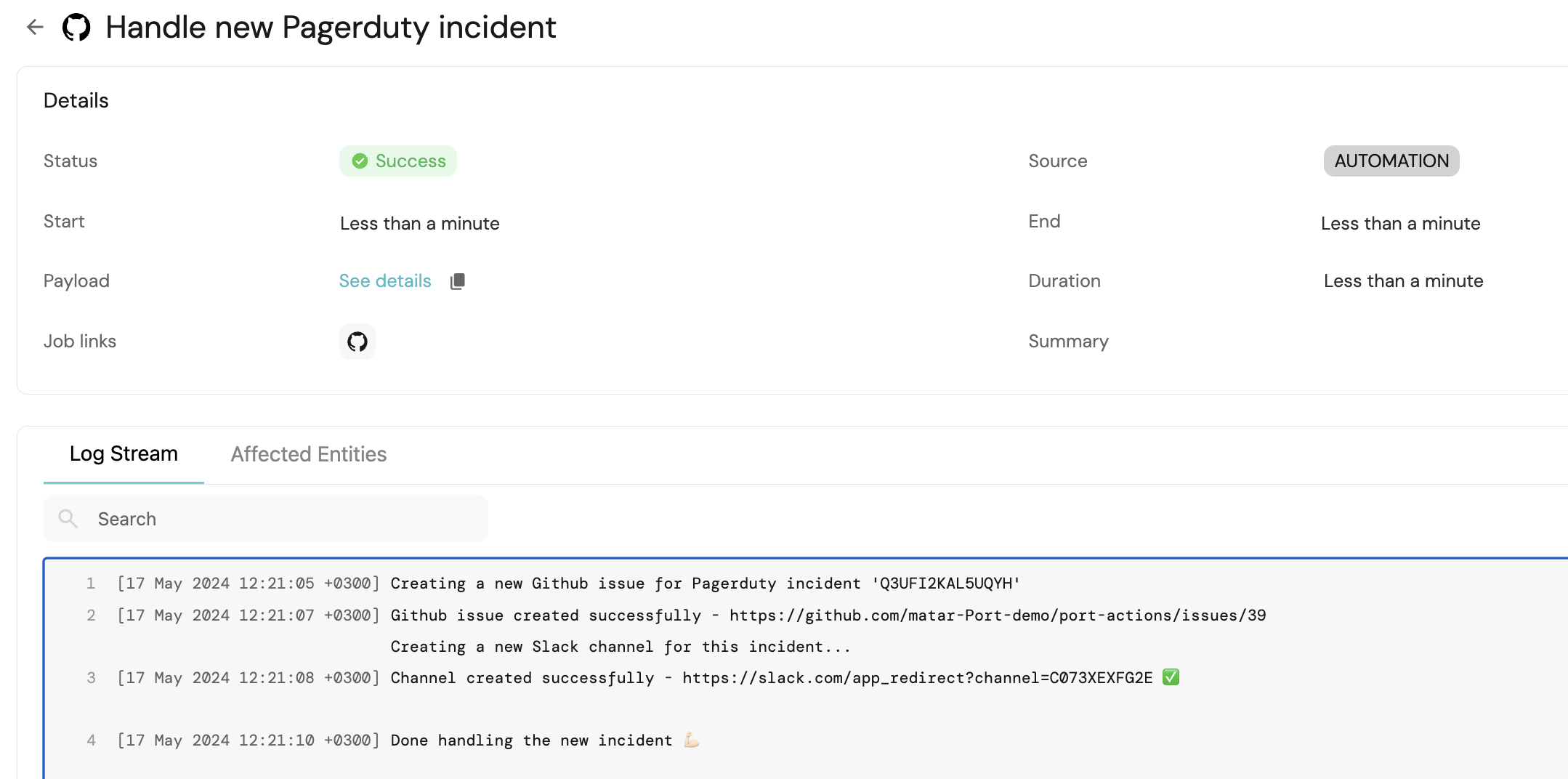Click the magnifier icon in log search

(x=68, y=519)
